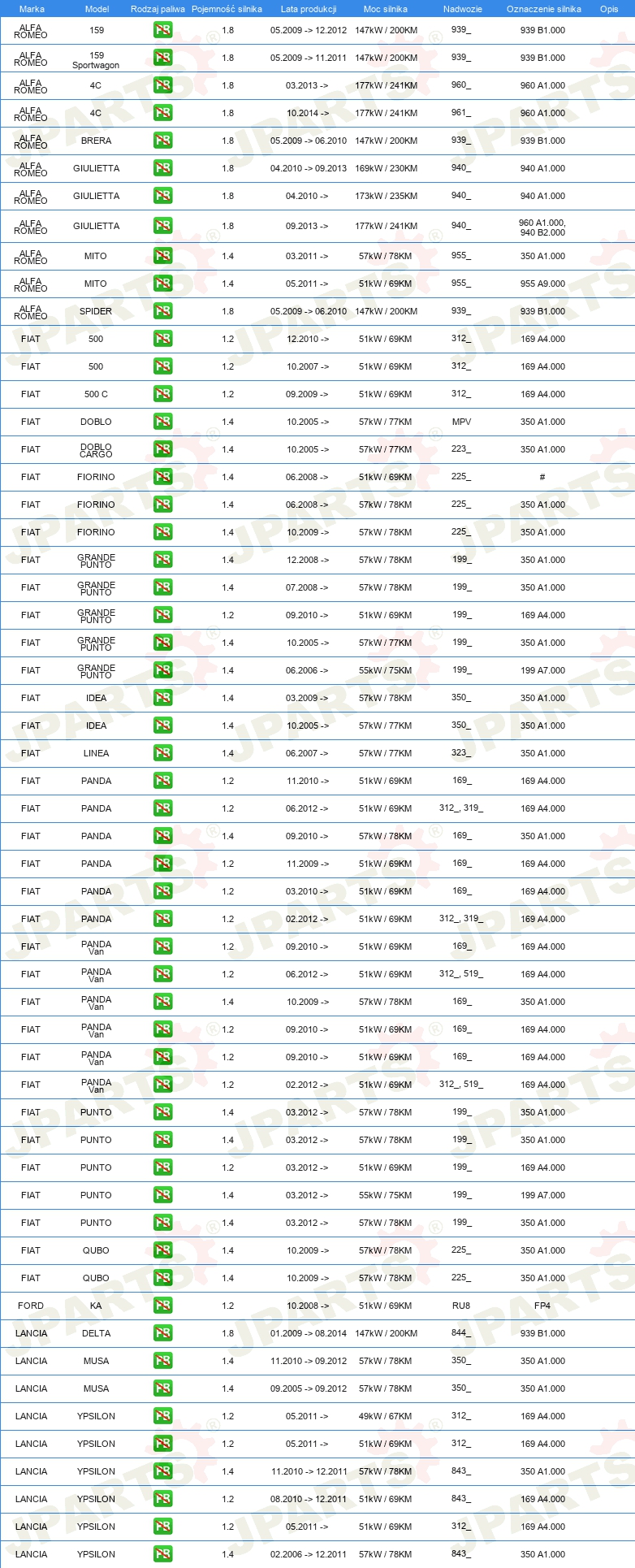Click the MPV body cell
Image resolution: width=635 pixels, height=1568 pixels.
pyautogui.click(x=461, y=422)
